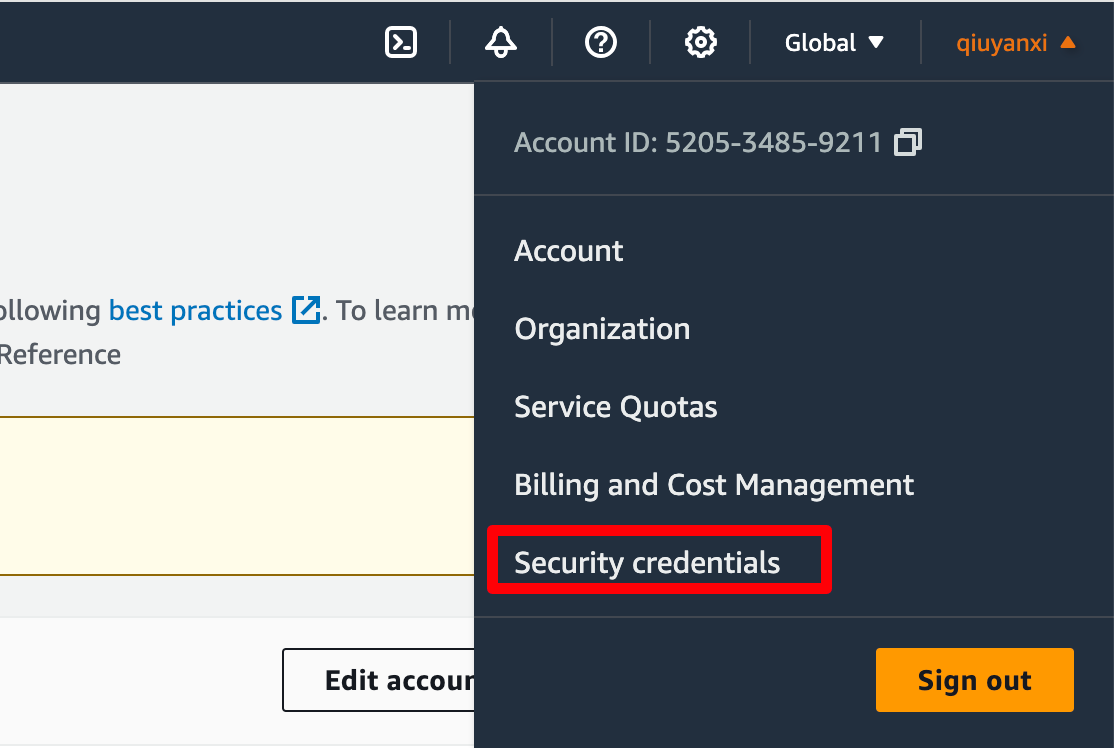Open the help question mark icon
Viewport: 1114px width, 748px height.
point(600,43)
